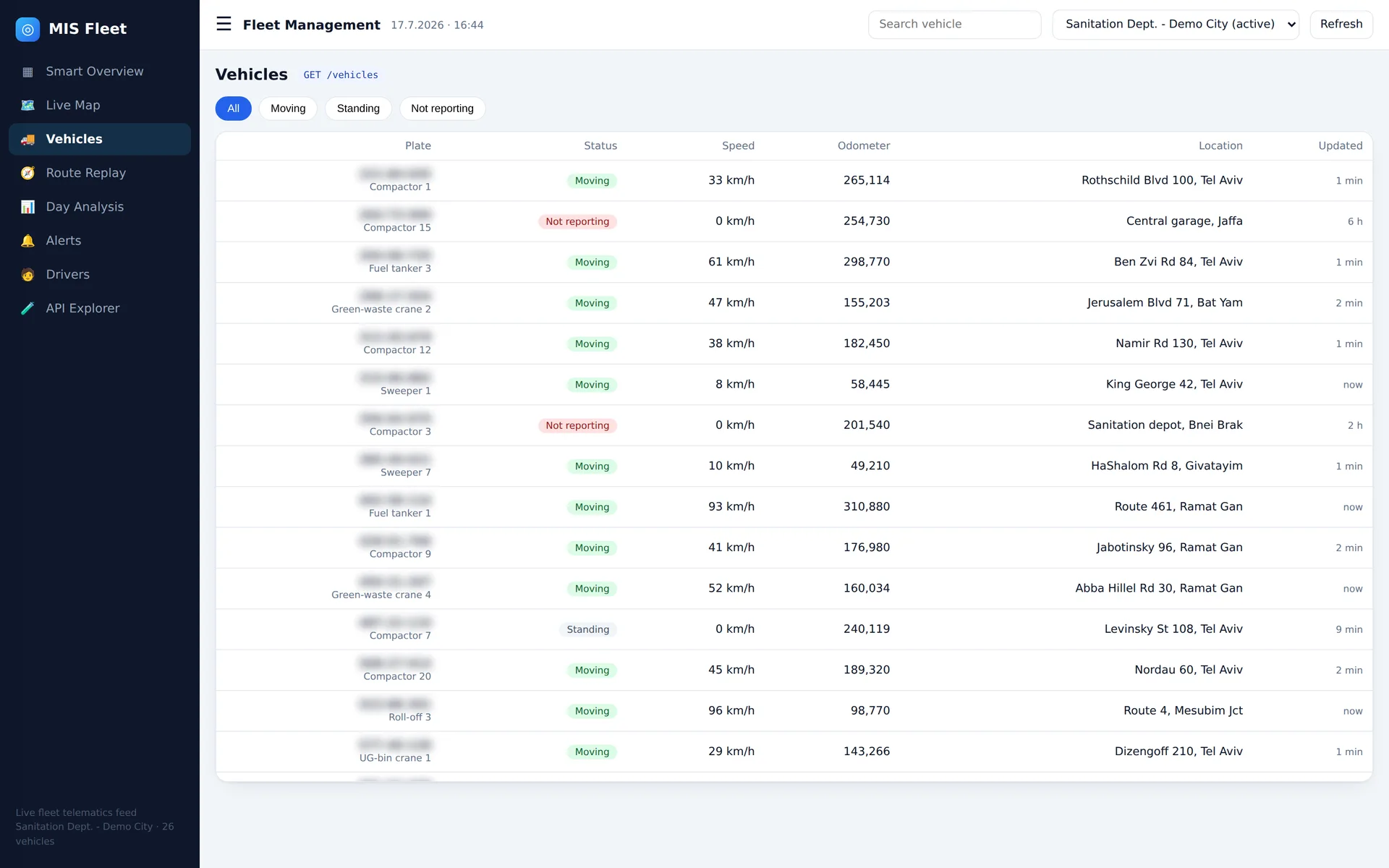Click the MIS Fleet logo icon
This screenshot has height=868, width=1389.
(27, 29)
